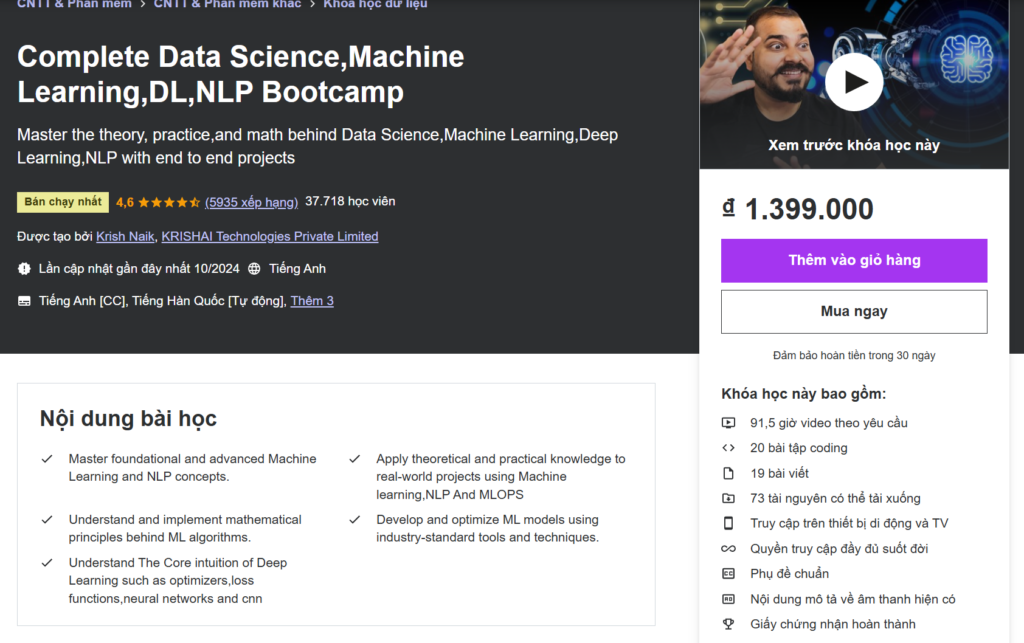Open the "CNTT & Phần mềm khác" breadcrumb

coord(227,4)
